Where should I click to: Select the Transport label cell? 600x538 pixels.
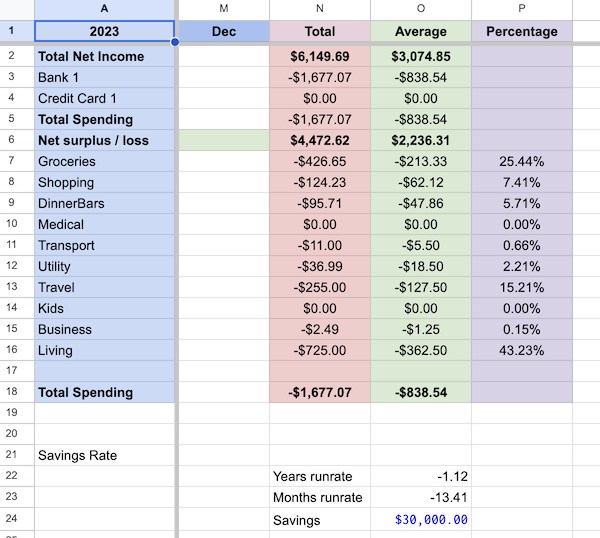tap(104, 246)
